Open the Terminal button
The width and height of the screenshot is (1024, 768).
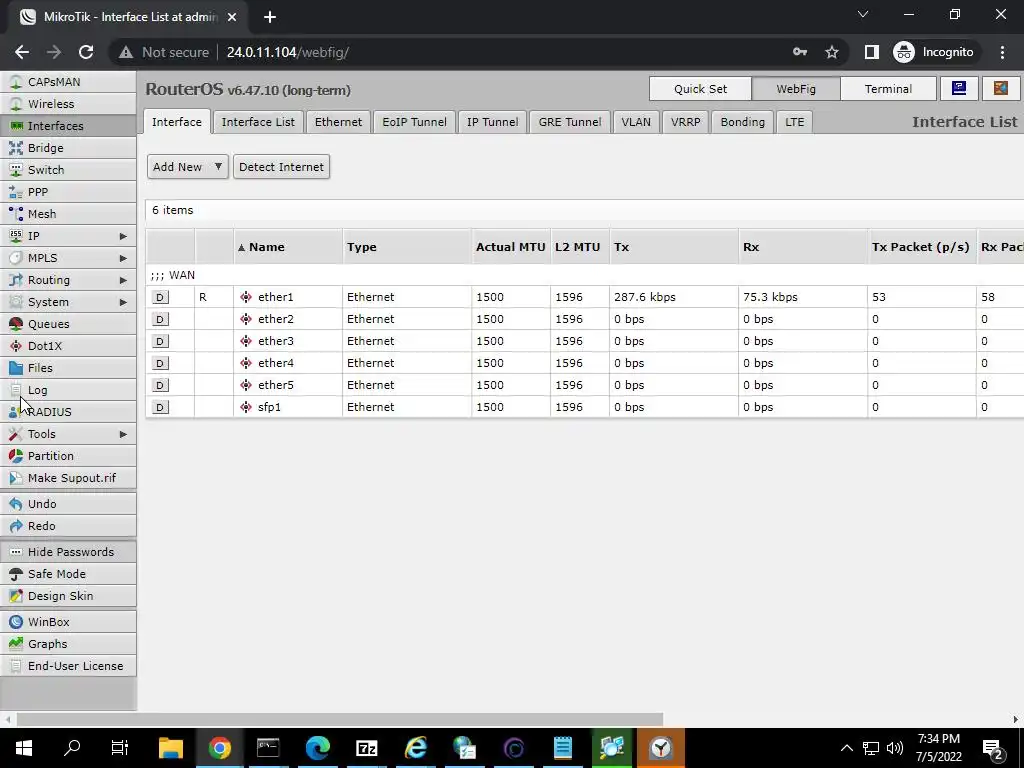click(888, 89)
